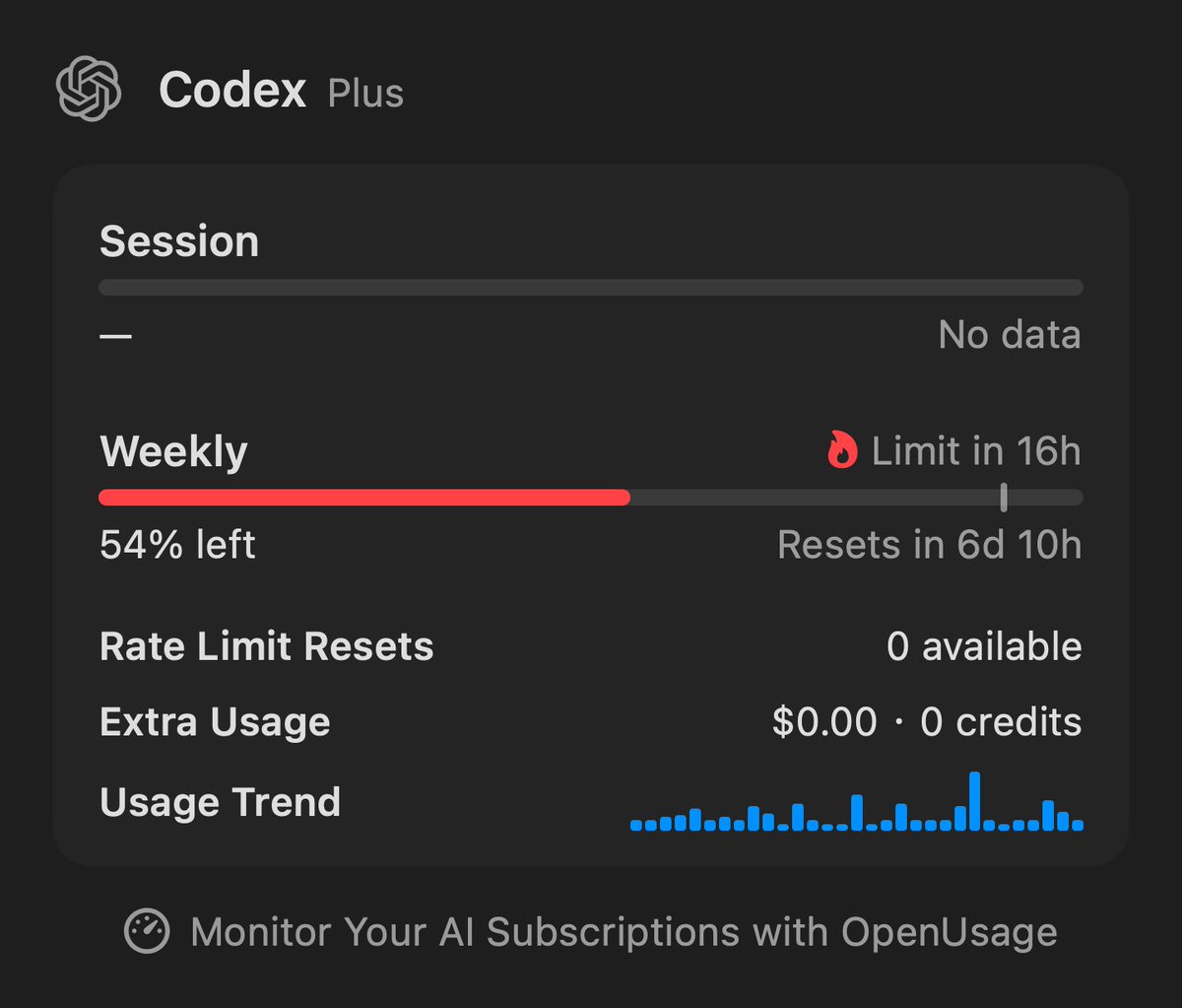Select the Rate Limit Resets row
The image size is (1182, 1008).
[591, 646]
